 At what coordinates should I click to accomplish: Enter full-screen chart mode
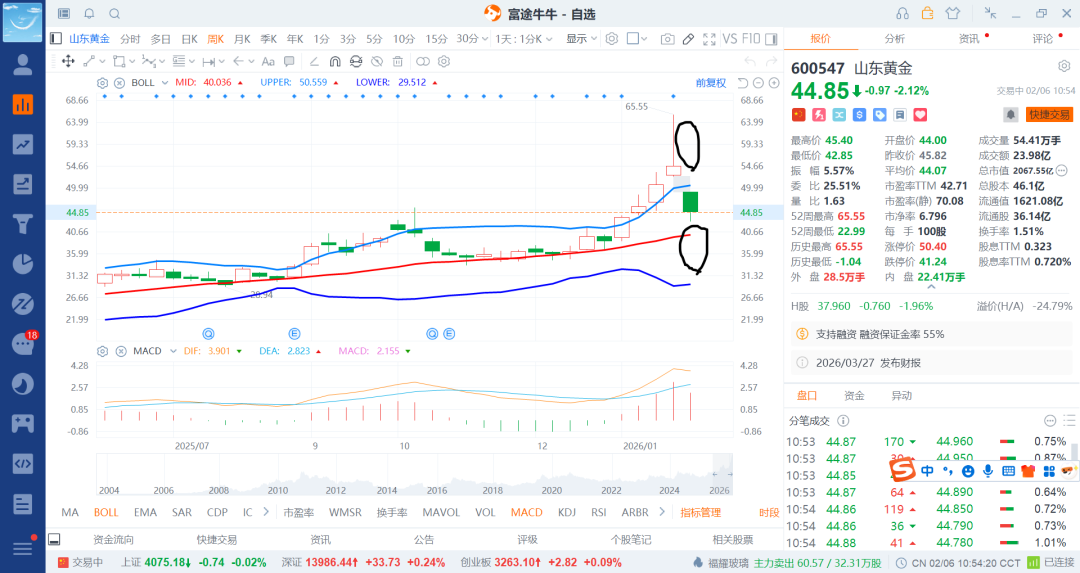point(709,39)
